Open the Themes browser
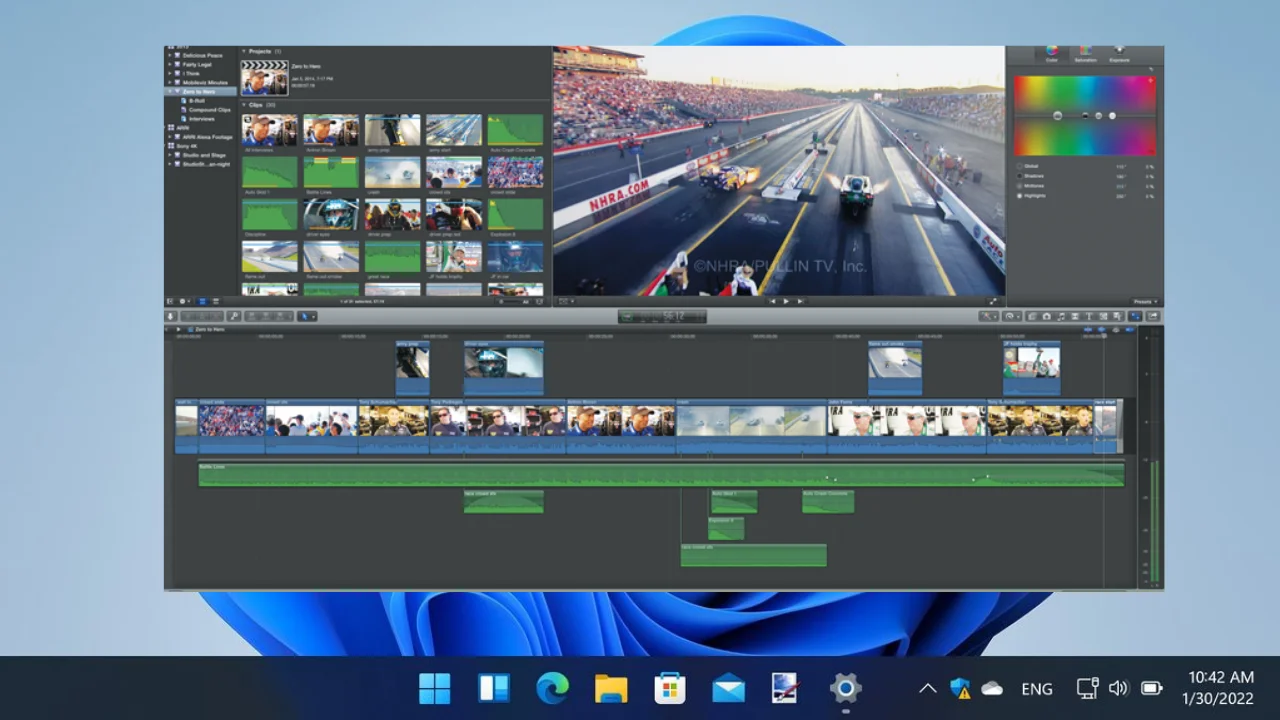 (x=1117, y=316)
